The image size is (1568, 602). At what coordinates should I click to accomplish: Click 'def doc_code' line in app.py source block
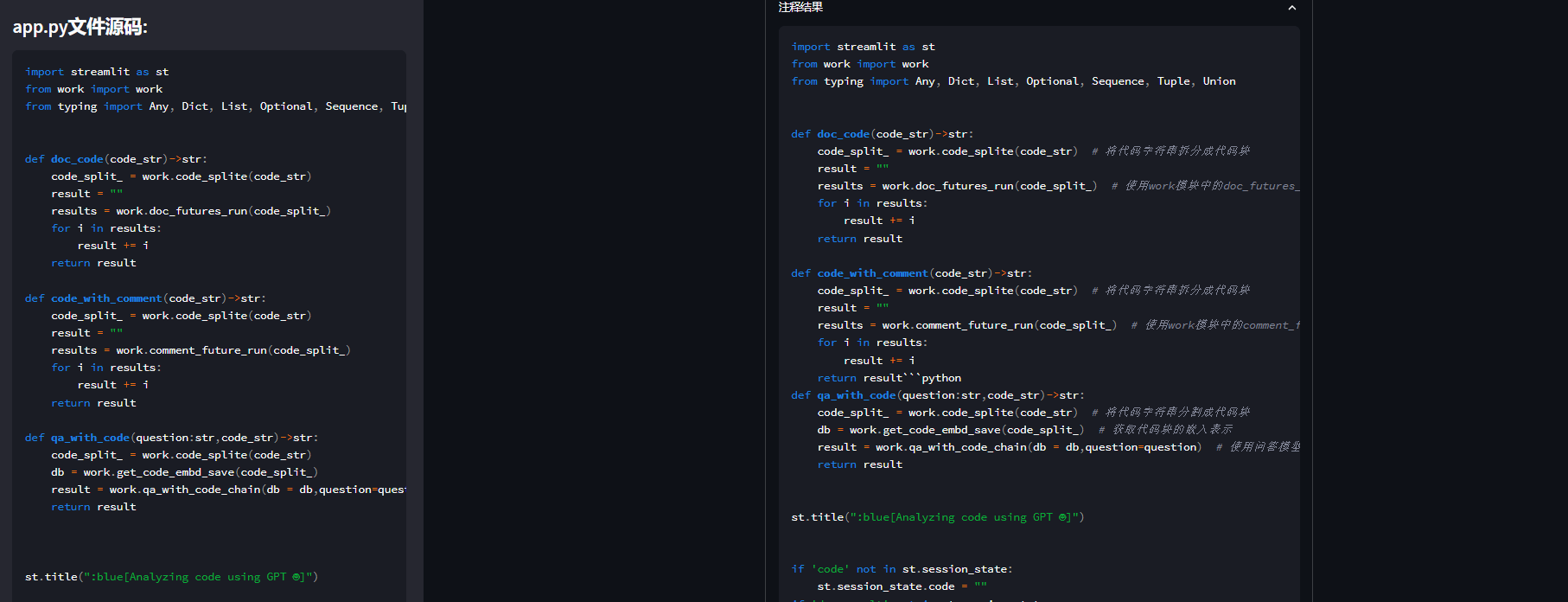click(116, 159)
